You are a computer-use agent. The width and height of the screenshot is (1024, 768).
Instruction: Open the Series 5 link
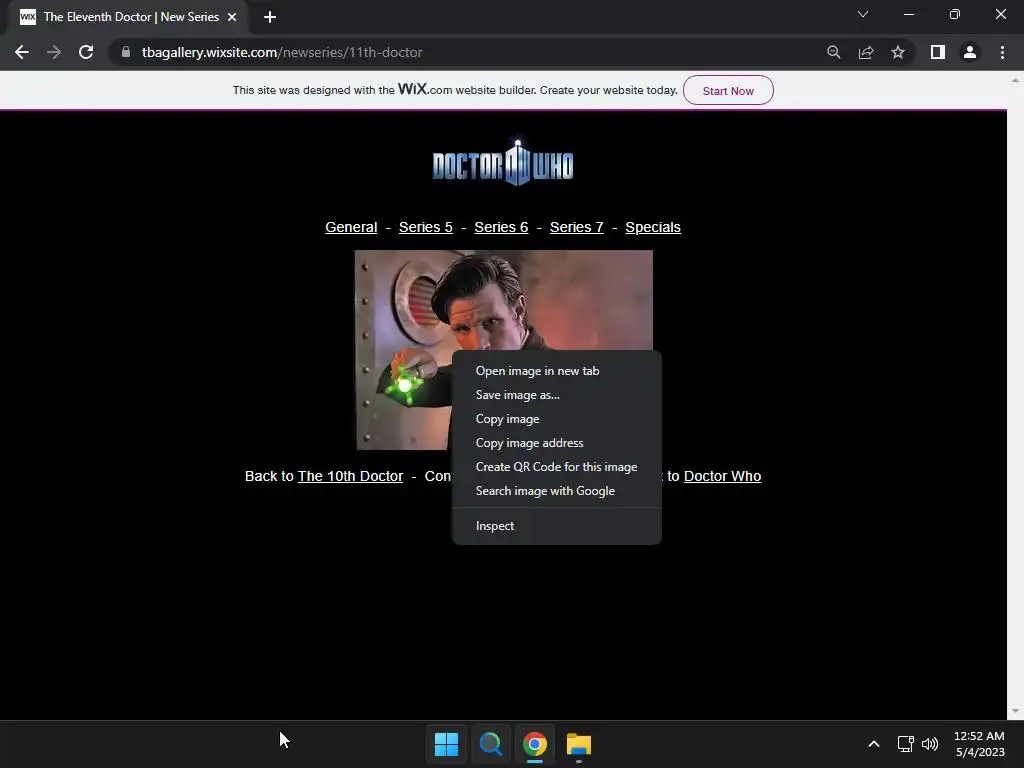tap(426, 227)
